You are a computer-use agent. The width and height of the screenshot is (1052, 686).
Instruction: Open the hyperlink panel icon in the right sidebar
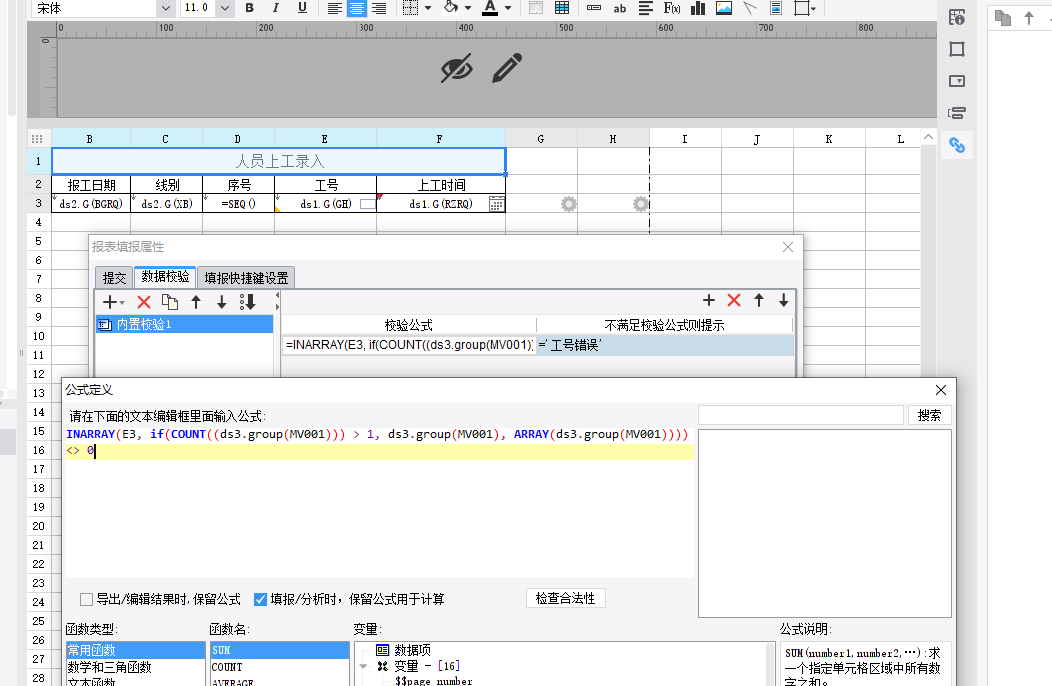pyautogui.click(x=957, y=145)
